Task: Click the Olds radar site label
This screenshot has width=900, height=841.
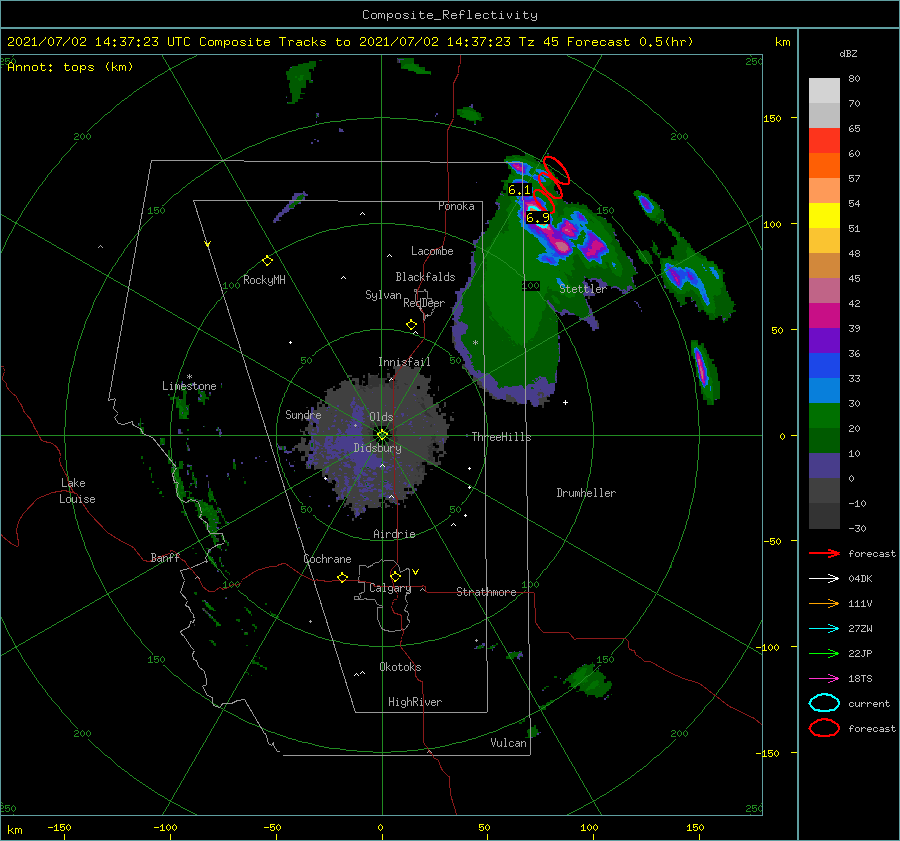Action: [x=381, y=417]
